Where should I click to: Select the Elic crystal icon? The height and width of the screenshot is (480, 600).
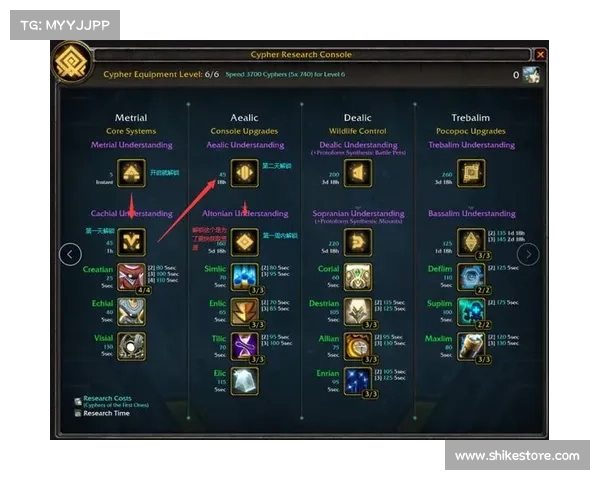pos(245,381)
